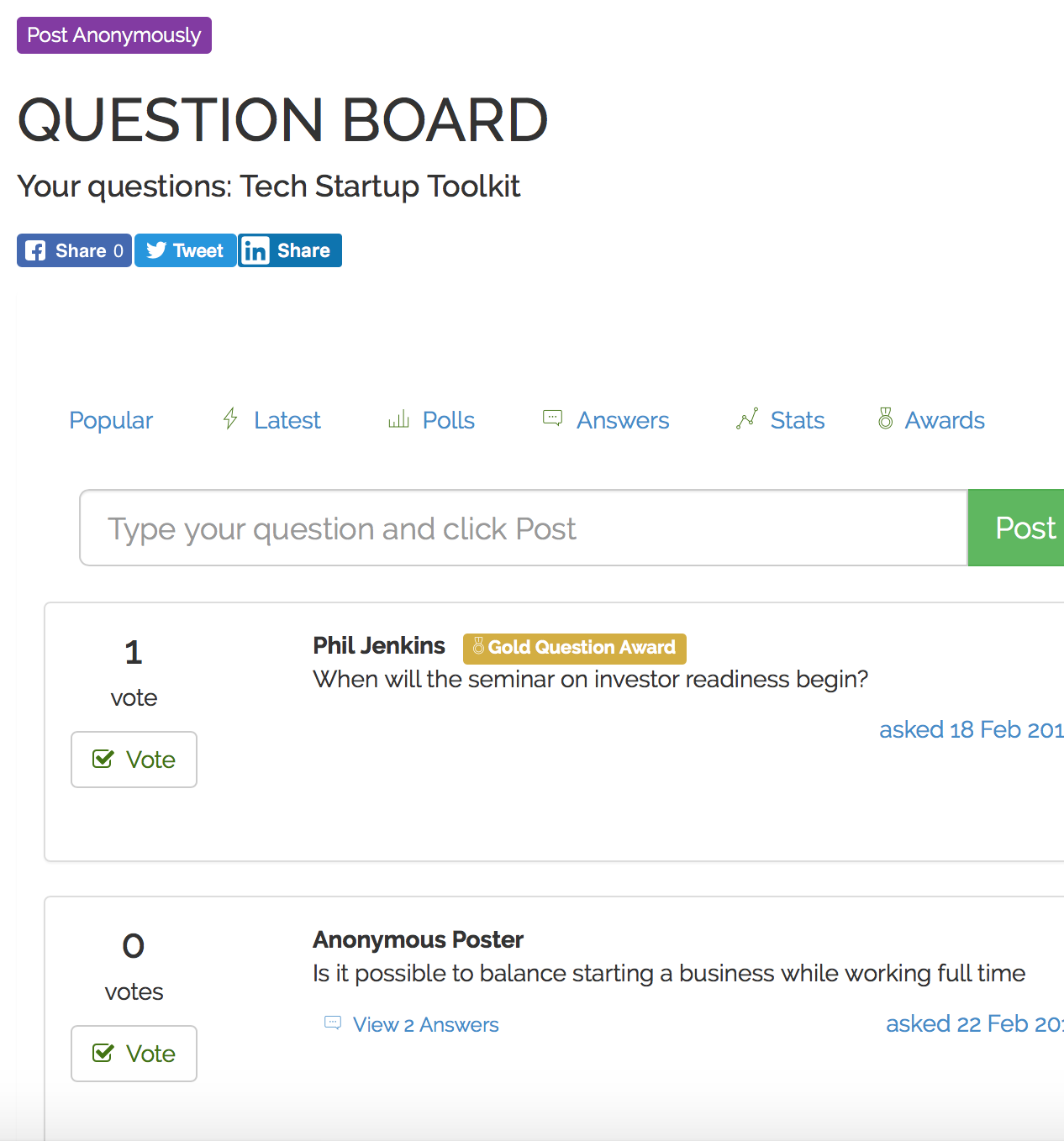
Task: Click the speech bubble icon beside Answers
Action: (552, 418)
